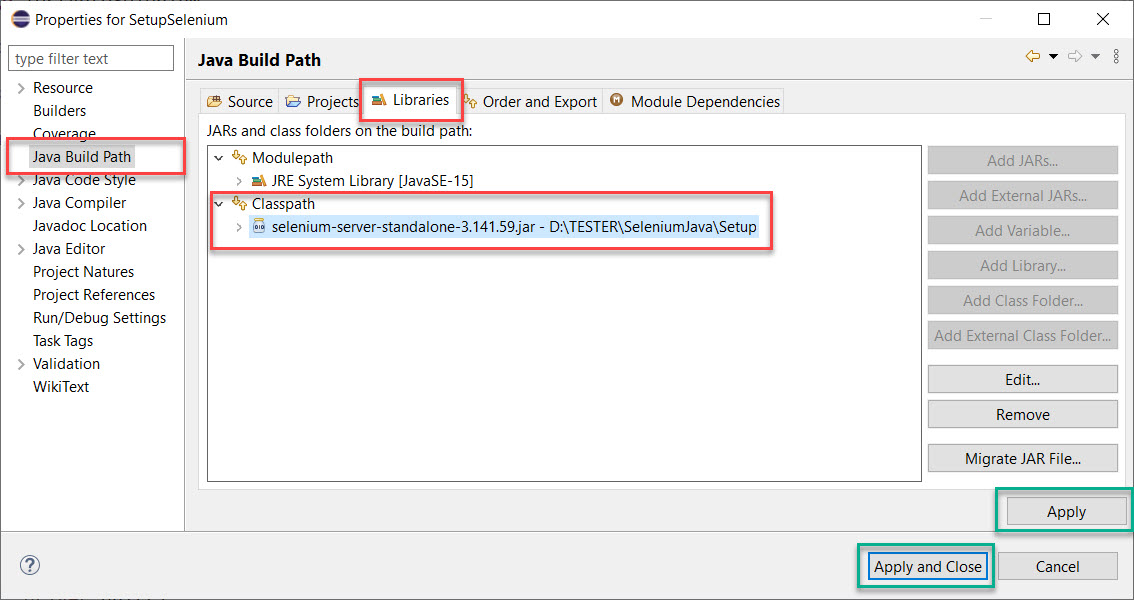Click the help question mark icon
The image size is (1134, 600).
30,565
